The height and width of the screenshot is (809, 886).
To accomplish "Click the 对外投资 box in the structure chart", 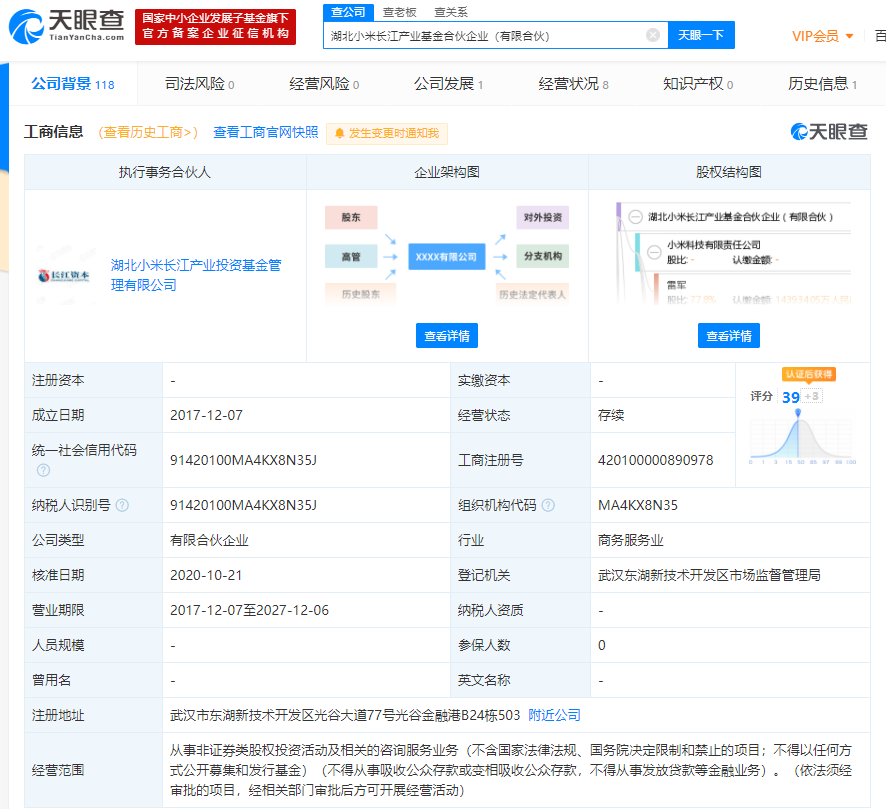I will (x=542, y=218).
